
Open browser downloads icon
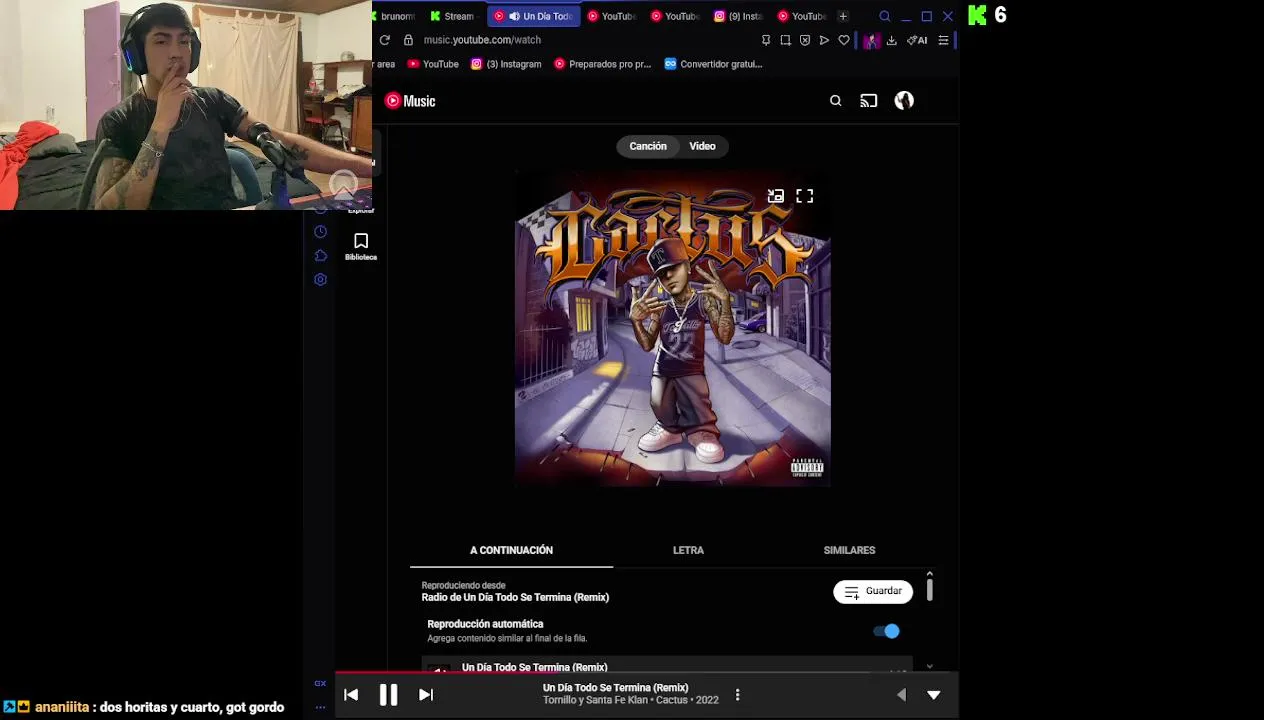892,40
